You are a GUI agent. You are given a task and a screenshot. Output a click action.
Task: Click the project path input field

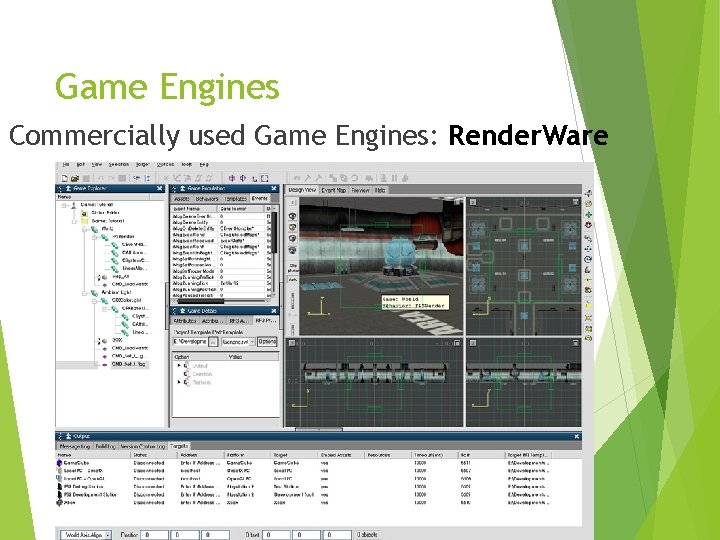pos(191,342)
